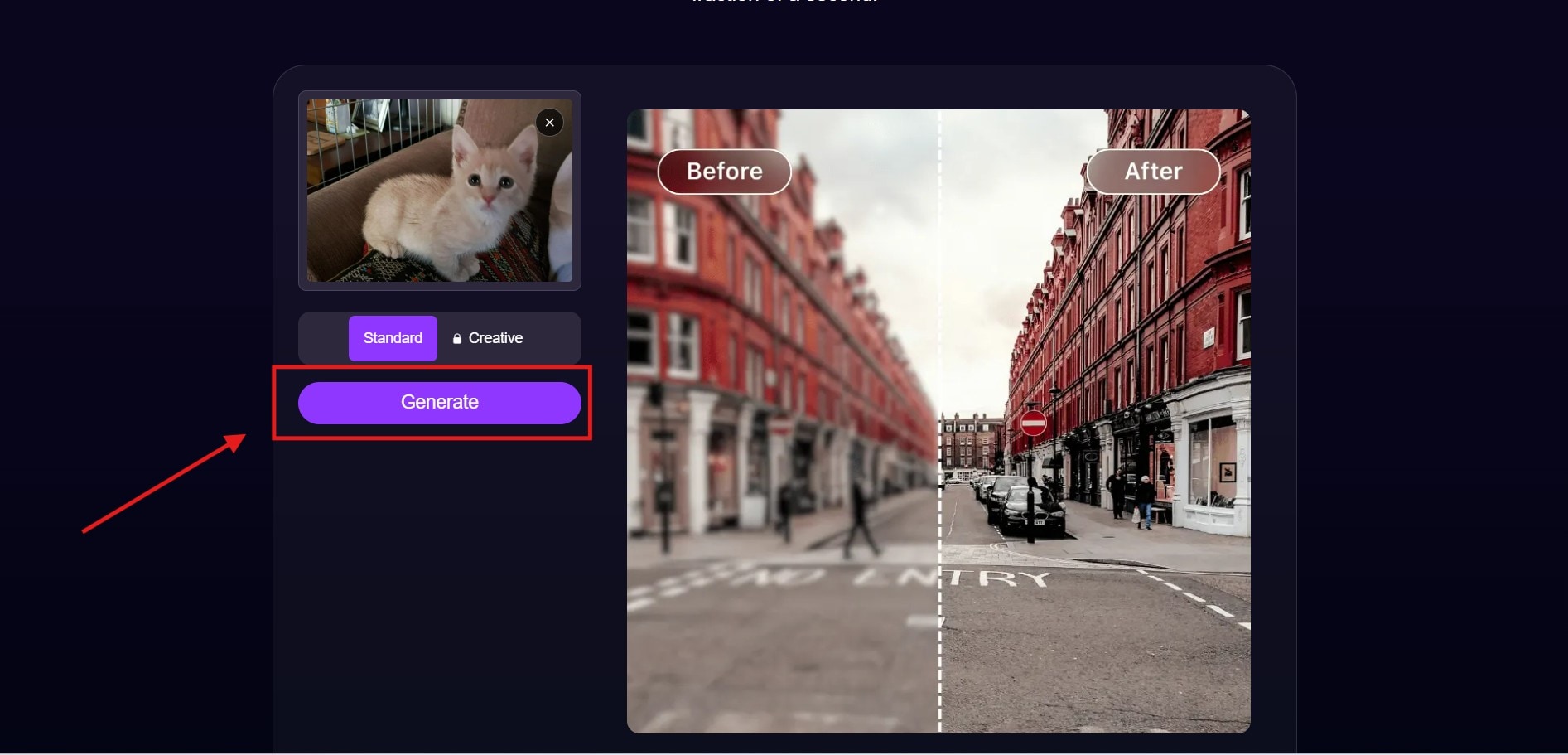Click the Generate button
The image size is (1568, 755).
click(440, 403)
